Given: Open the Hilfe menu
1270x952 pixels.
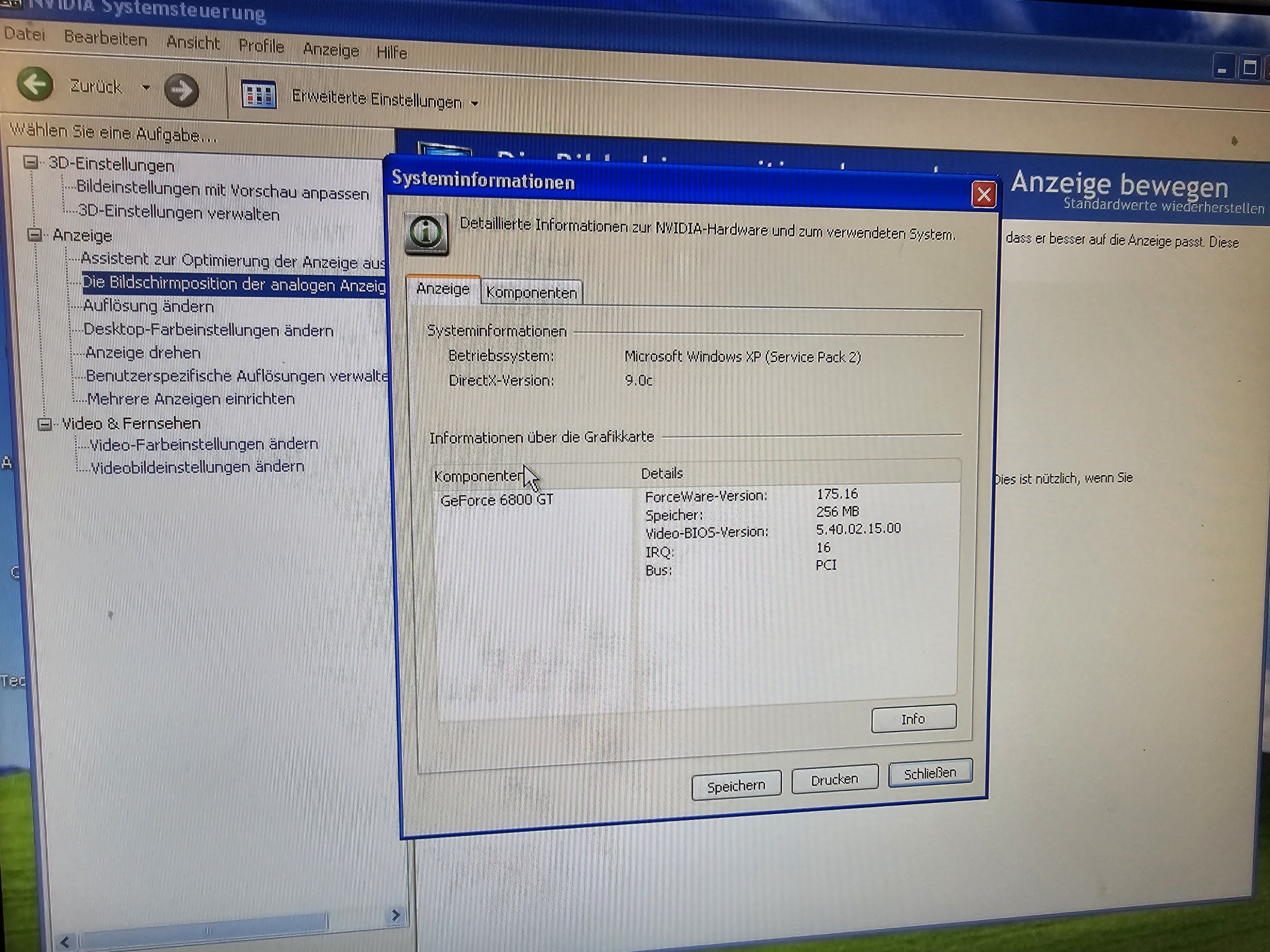Looking at the screenshot, I should [x=392, y=53].
